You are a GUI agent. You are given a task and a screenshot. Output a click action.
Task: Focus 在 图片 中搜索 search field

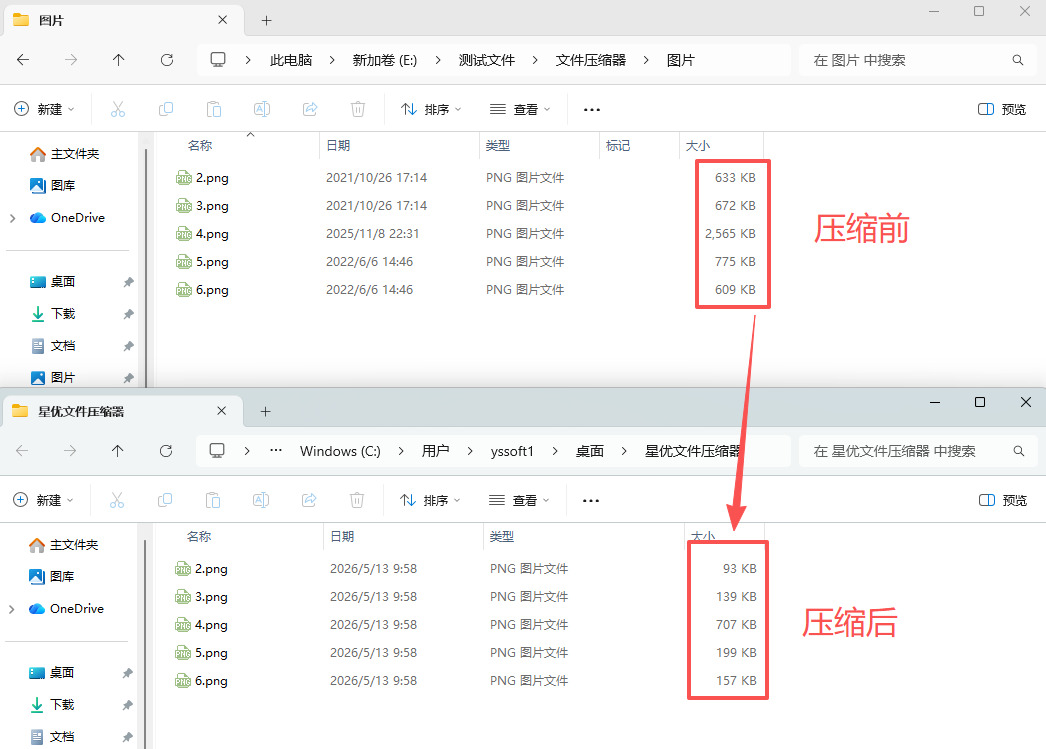(x=917, y=60)
